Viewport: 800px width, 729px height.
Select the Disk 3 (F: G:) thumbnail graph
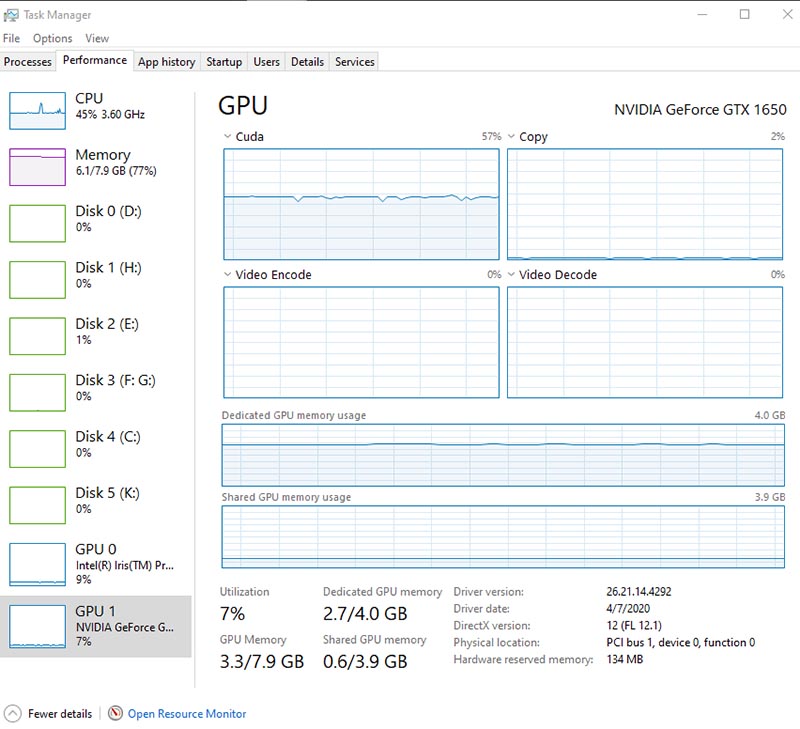click(x=37, y=392)
